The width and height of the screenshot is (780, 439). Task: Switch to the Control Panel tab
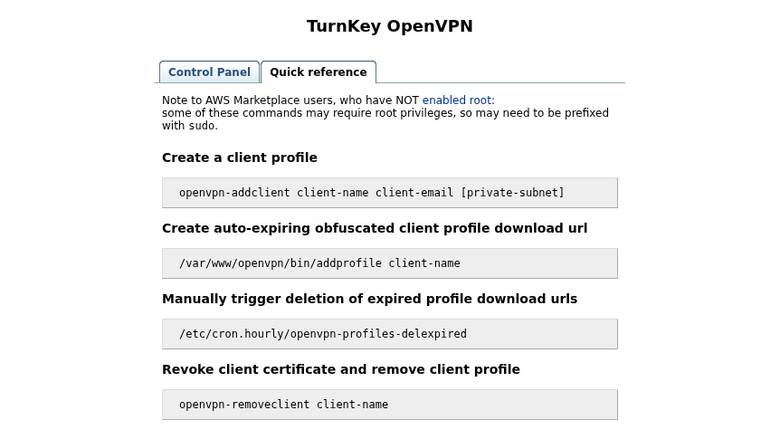pos(209,72)
